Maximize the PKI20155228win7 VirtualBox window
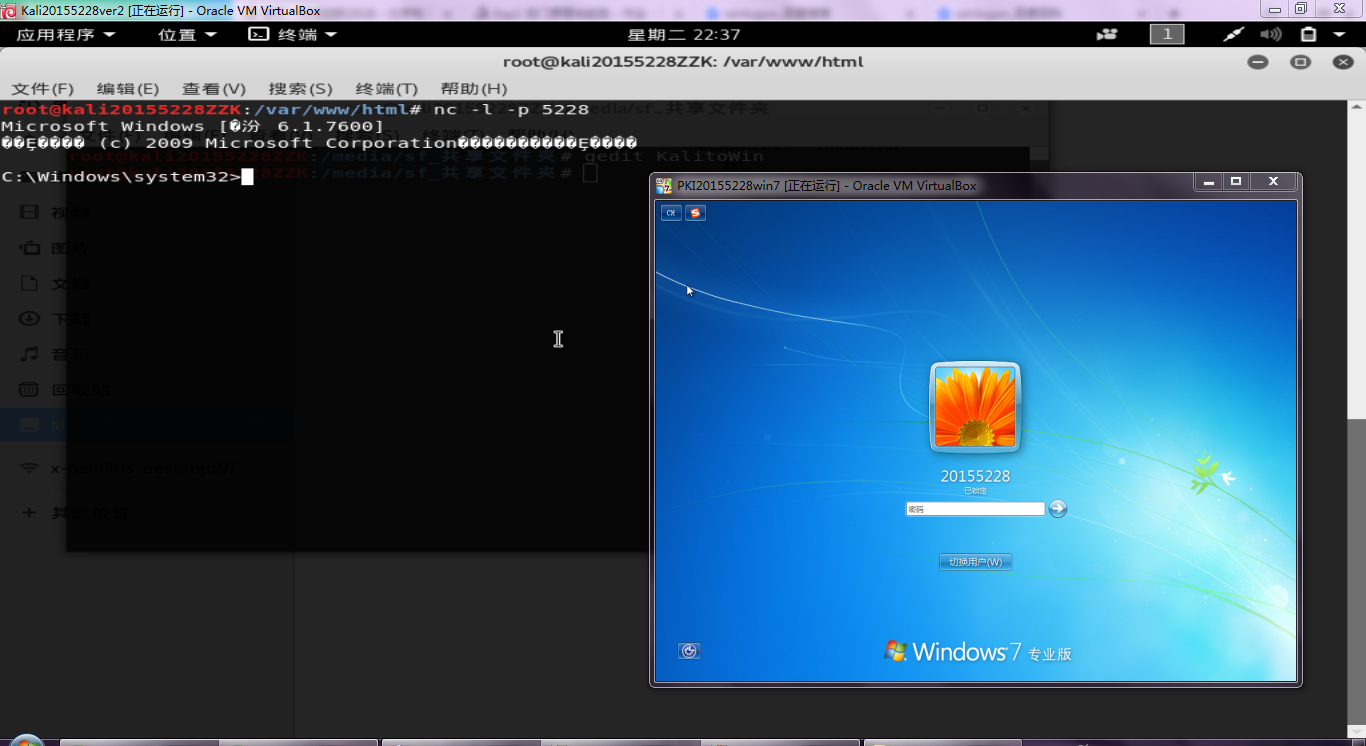 point(1236,181)
